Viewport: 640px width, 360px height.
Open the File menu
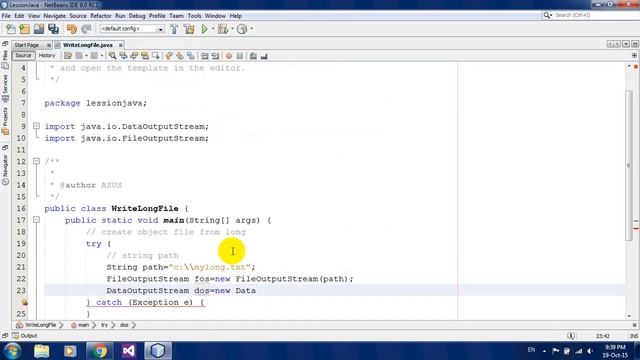pyautogui.click(x=6, y=16)
